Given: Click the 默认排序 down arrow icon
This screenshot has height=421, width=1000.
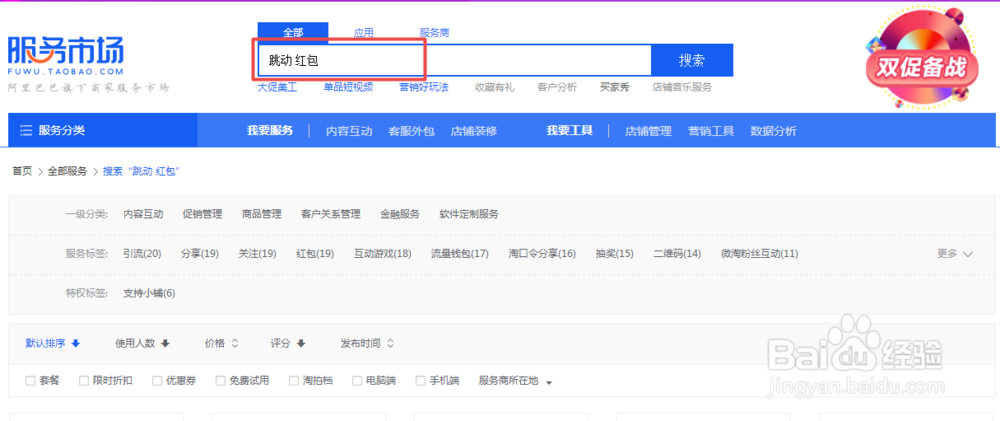Looking at the screenshot, I should tap(76, 343).
